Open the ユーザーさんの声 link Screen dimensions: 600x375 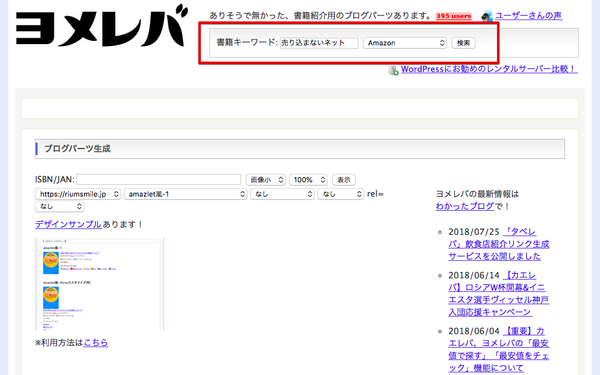tap(528, 16)
